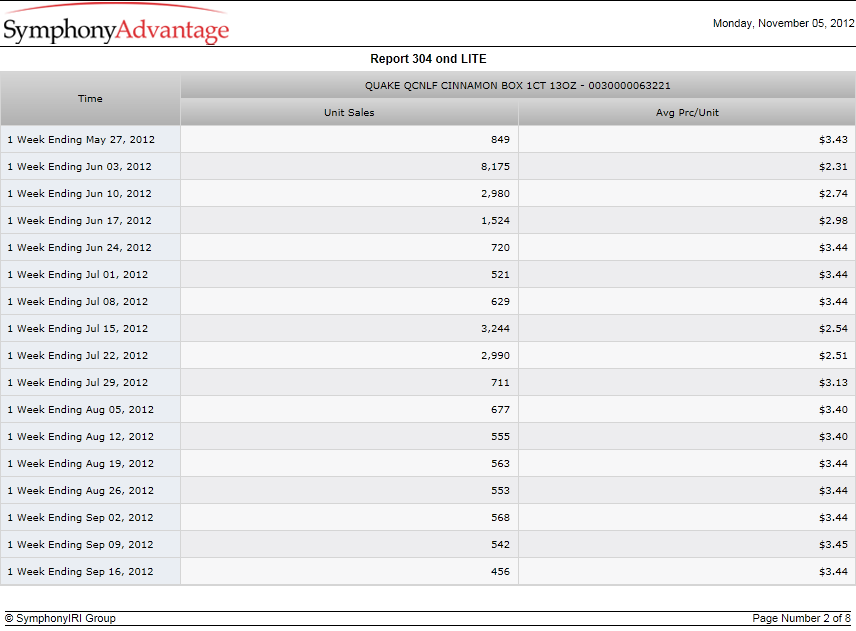
Task: Click unit sales value 720
Action: (x=500, y=247)
